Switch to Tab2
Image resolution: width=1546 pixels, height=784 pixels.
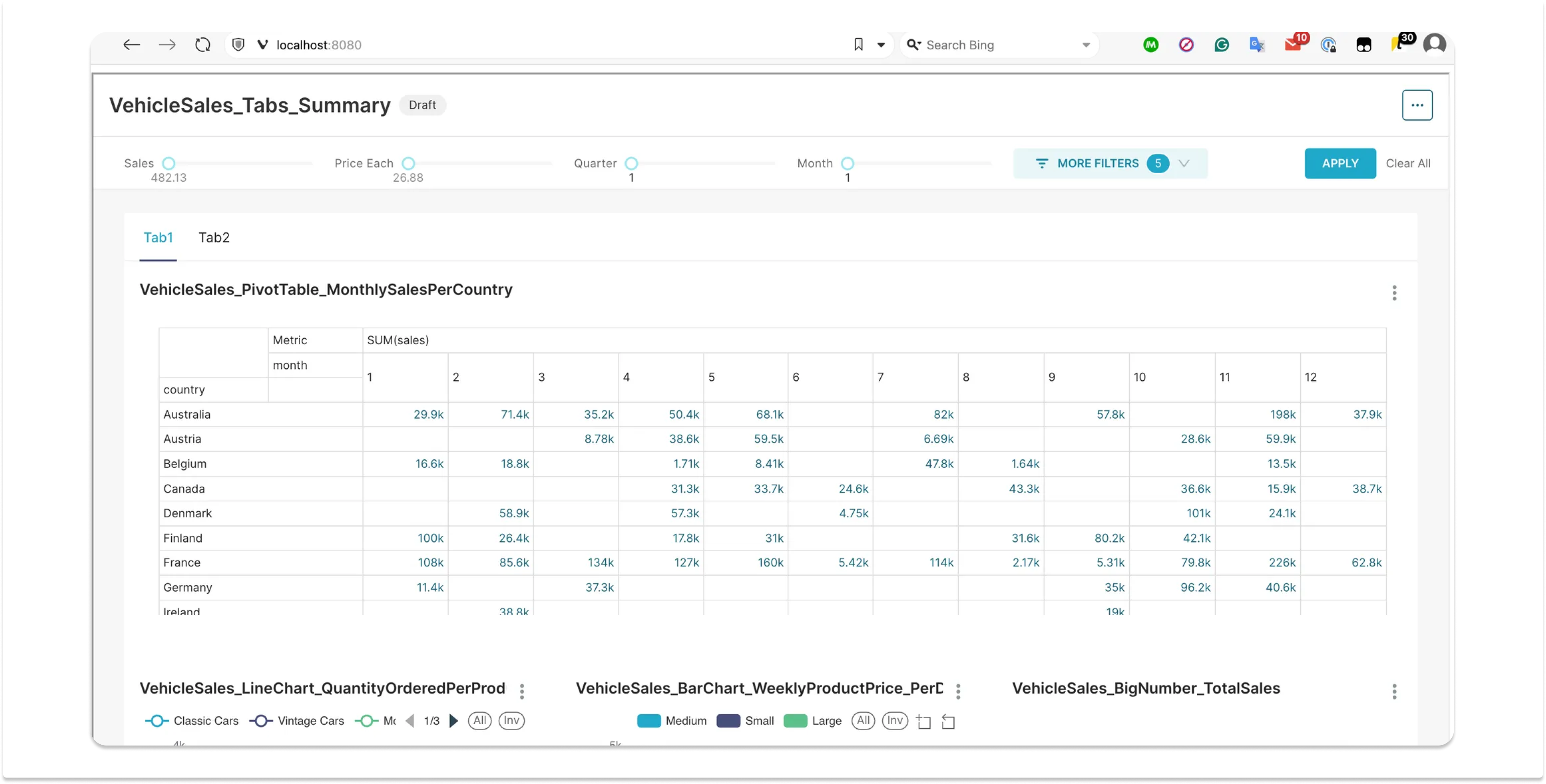pos(214,238)
